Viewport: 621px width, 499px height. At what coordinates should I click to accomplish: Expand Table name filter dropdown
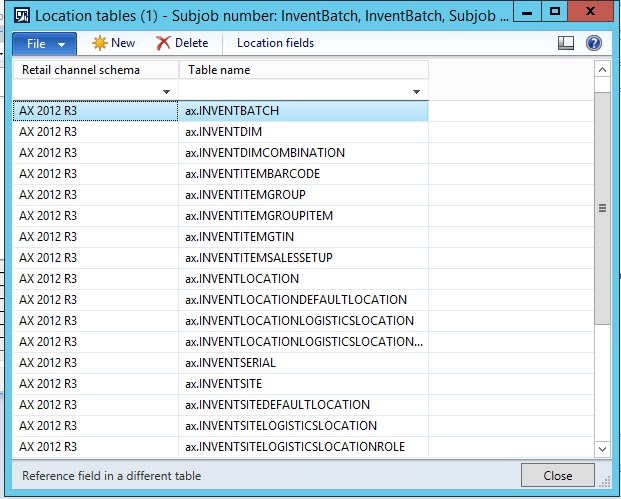(x=416, y=92)
